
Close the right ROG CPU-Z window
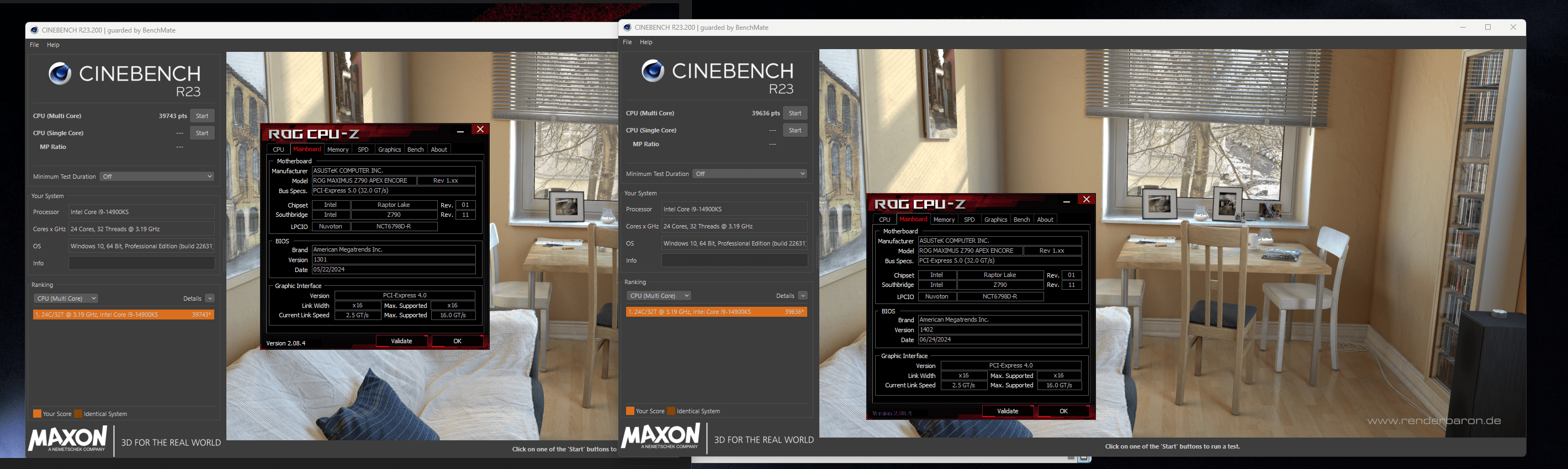[x=1086, y=200]
